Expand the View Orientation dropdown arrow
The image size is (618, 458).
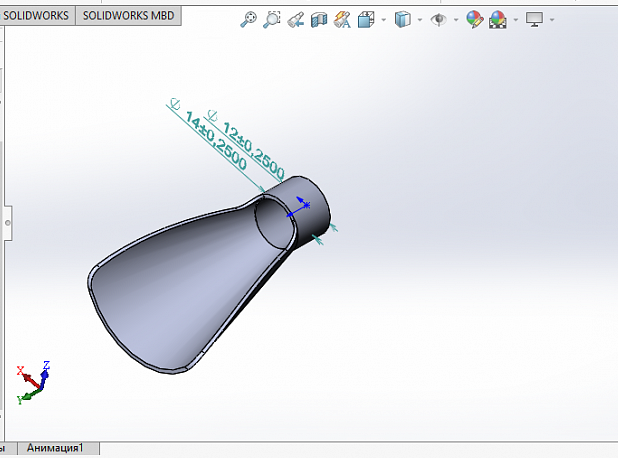pos(383,20)
